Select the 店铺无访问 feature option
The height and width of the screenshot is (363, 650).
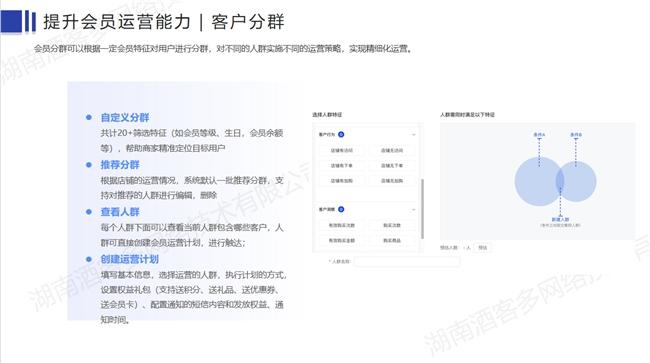coord(392,150)
